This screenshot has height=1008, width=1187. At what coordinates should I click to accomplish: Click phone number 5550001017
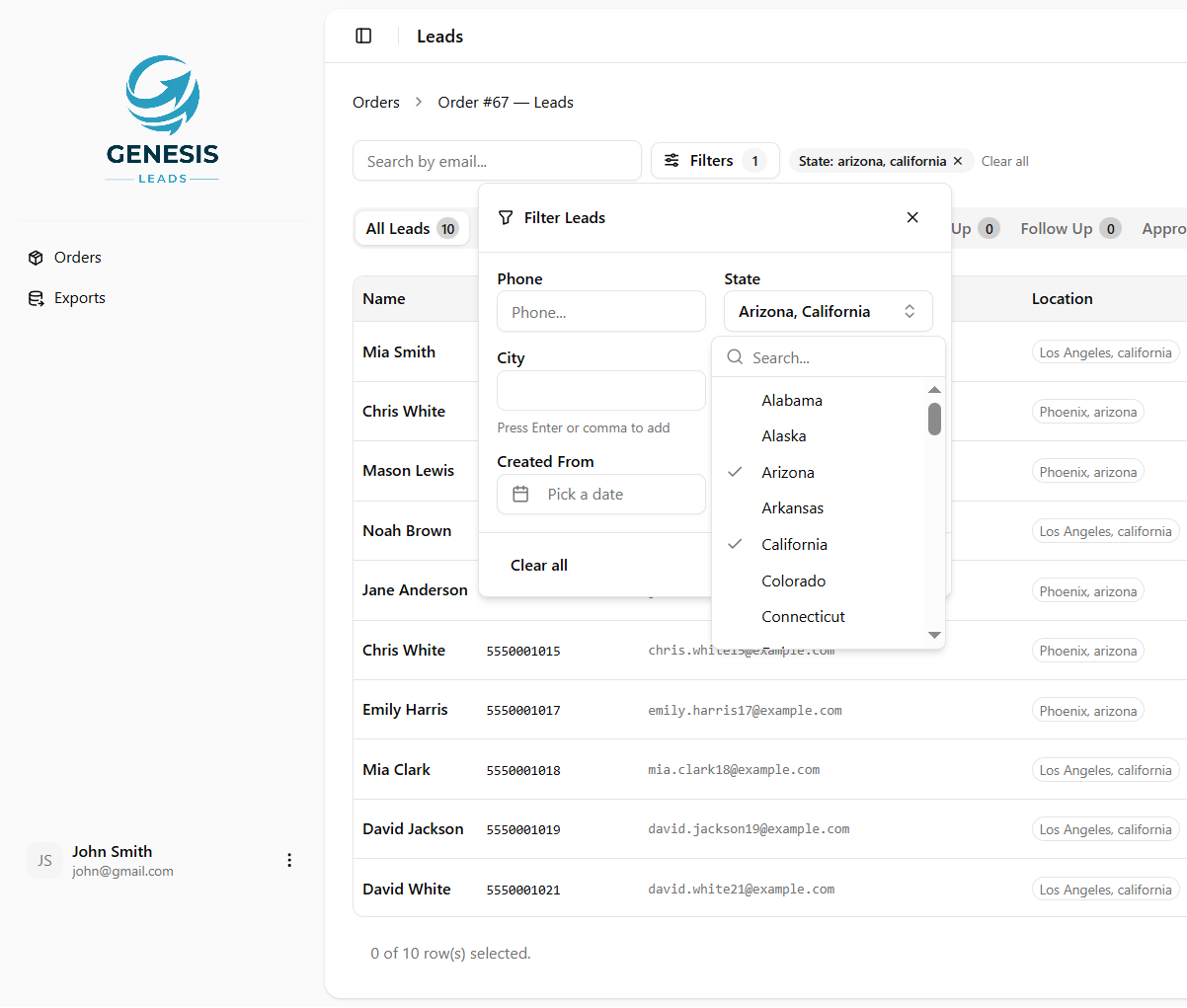point(523,711)
